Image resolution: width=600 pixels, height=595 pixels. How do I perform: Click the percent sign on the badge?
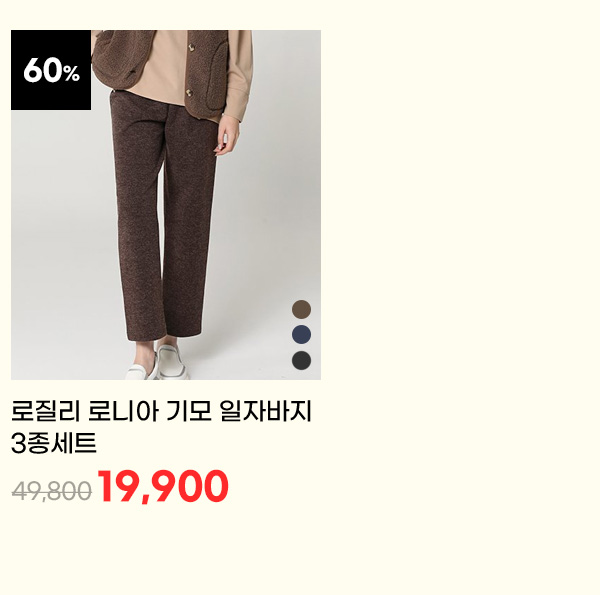[x=72, y=73]
